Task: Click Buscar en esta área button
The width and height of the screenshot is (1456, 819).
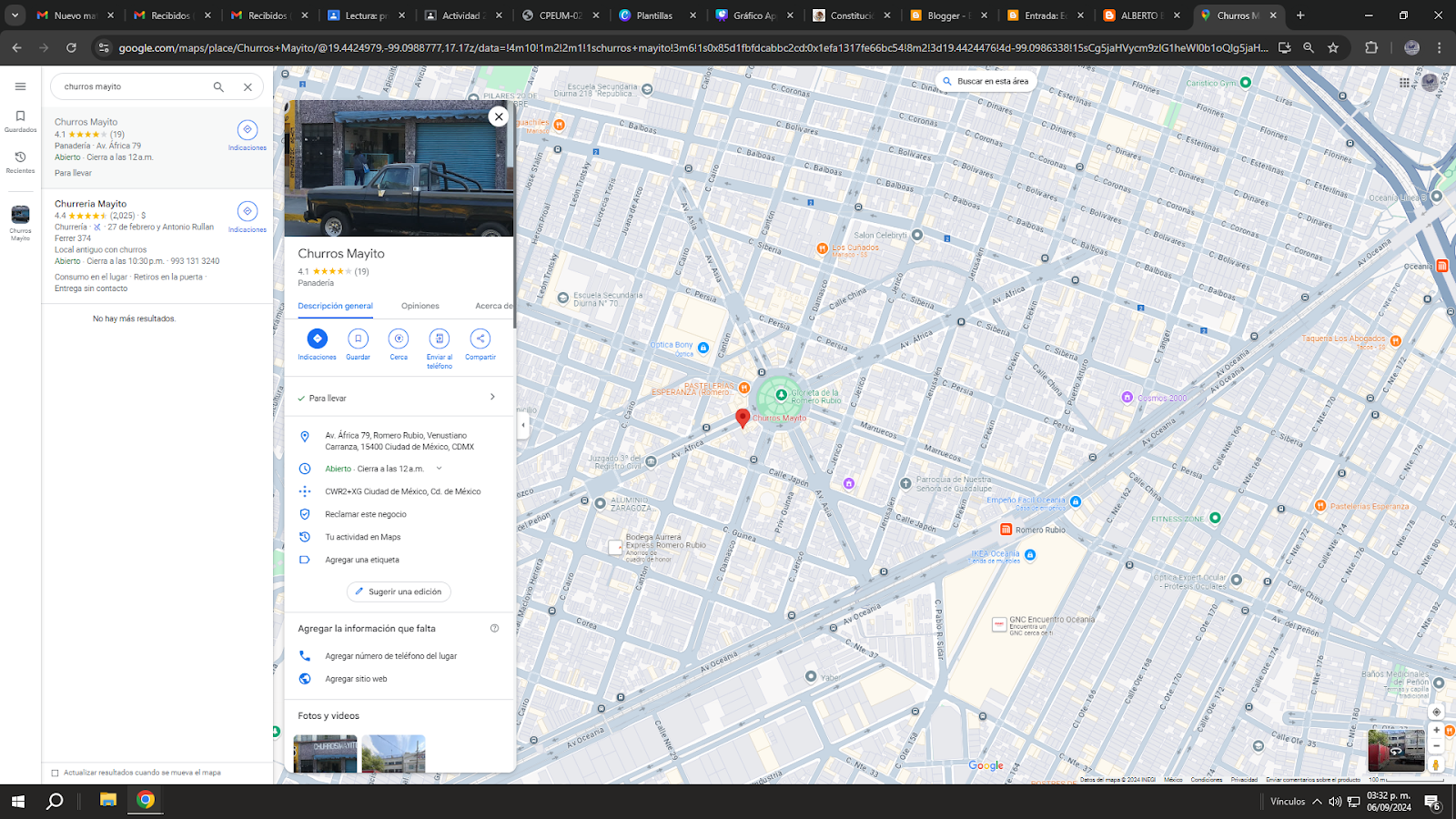Action: coord(986,81)
